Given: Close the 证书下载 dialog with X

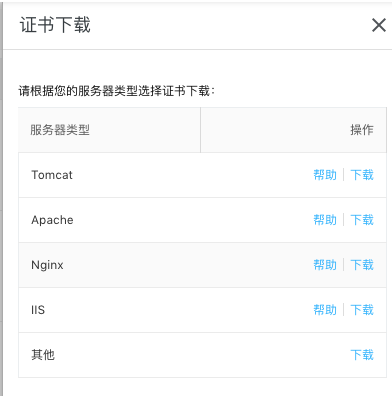Looking at the screenshot, I should click(379, 25).
